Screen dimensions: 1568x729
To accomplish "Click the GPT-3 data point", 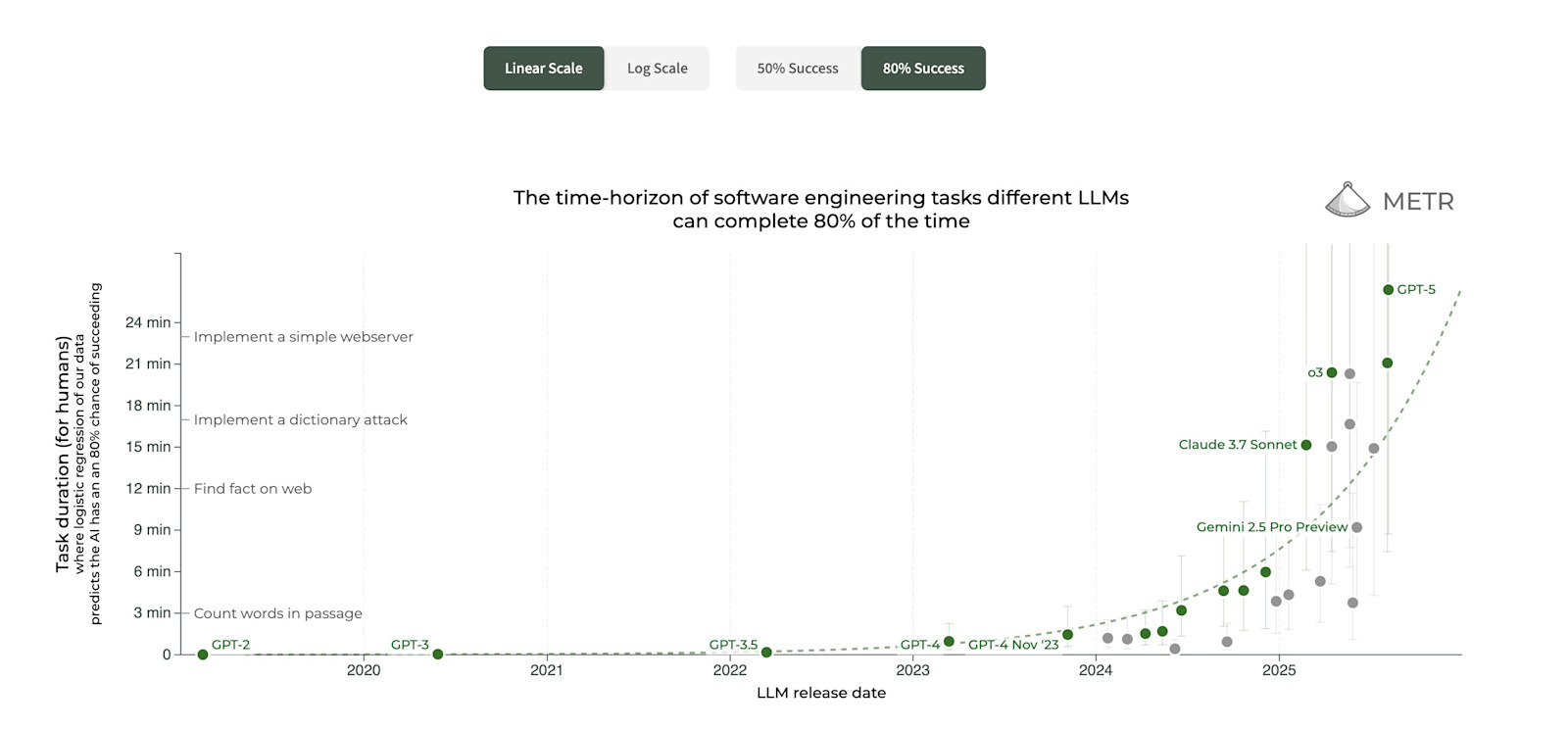I will click(x=438, y=655).
